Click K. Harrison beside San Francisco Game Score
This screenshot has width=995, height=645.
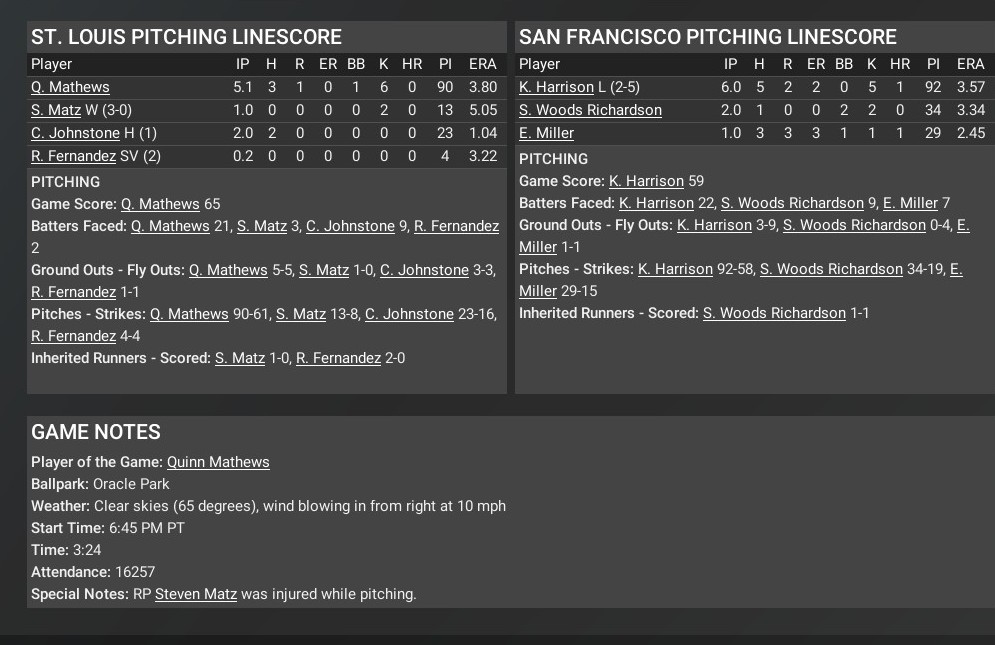[x=646, y=181]
